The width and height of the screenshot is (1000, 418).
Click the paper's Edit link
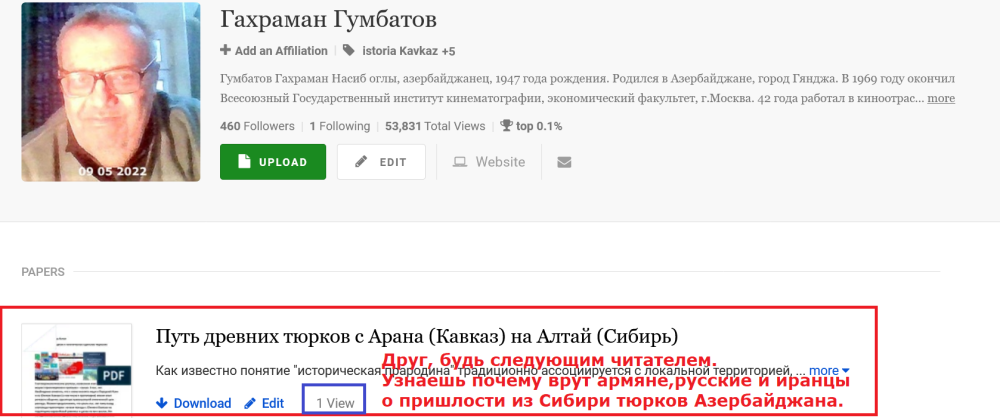264,403
